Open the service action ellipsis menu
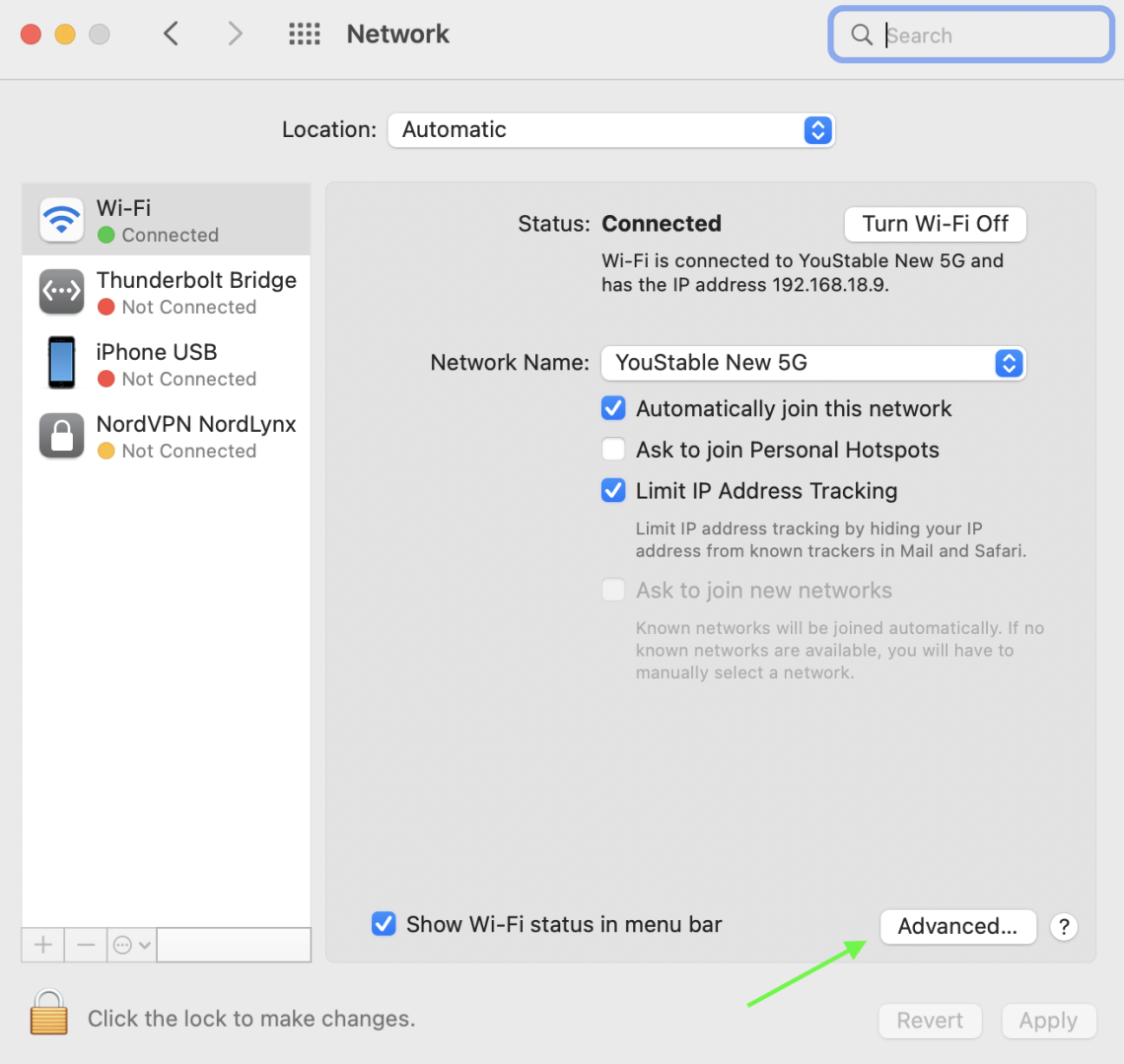Image resolution: width=1124 pixels, height=1064 pixels. coord(132,945)
